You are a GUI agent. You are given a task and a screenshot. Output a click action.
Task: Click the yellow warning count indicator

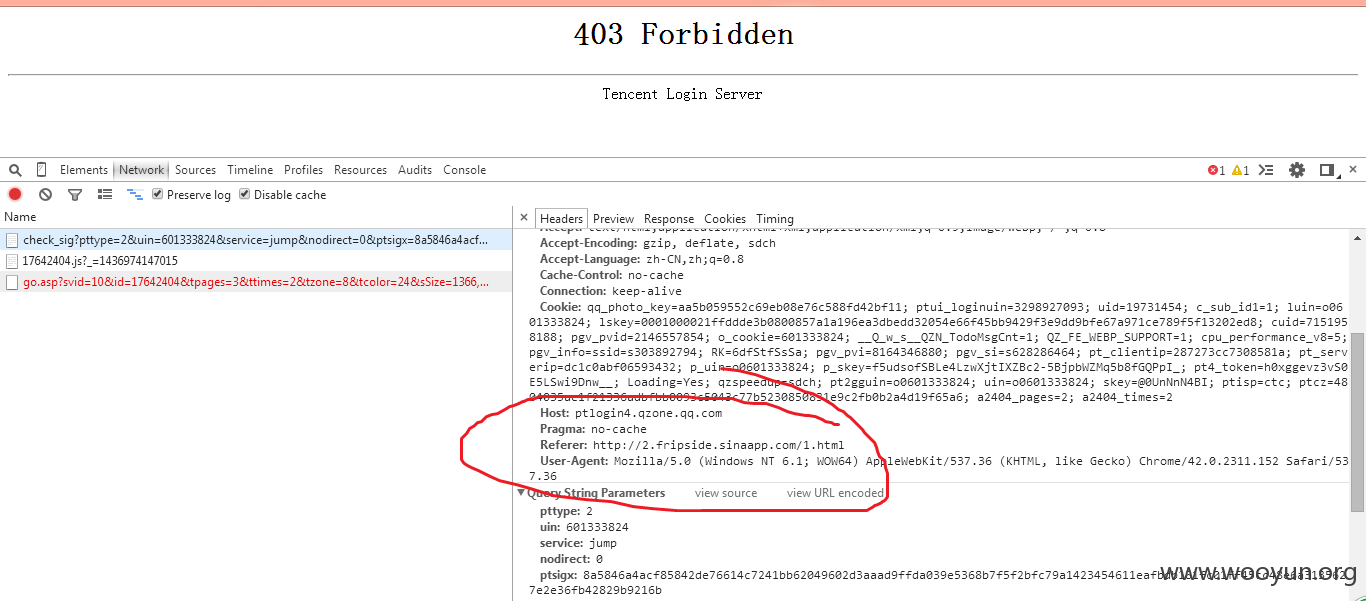pos(1241,170)
